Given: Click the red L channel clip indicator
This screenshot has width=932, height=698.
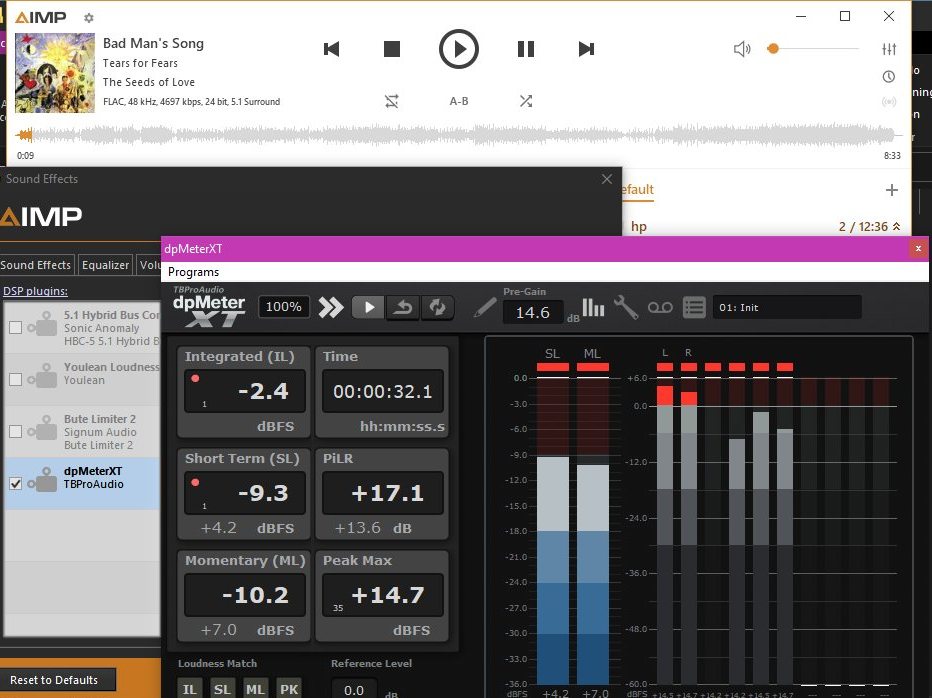Looking at the screenshot, I should point(665,367).
